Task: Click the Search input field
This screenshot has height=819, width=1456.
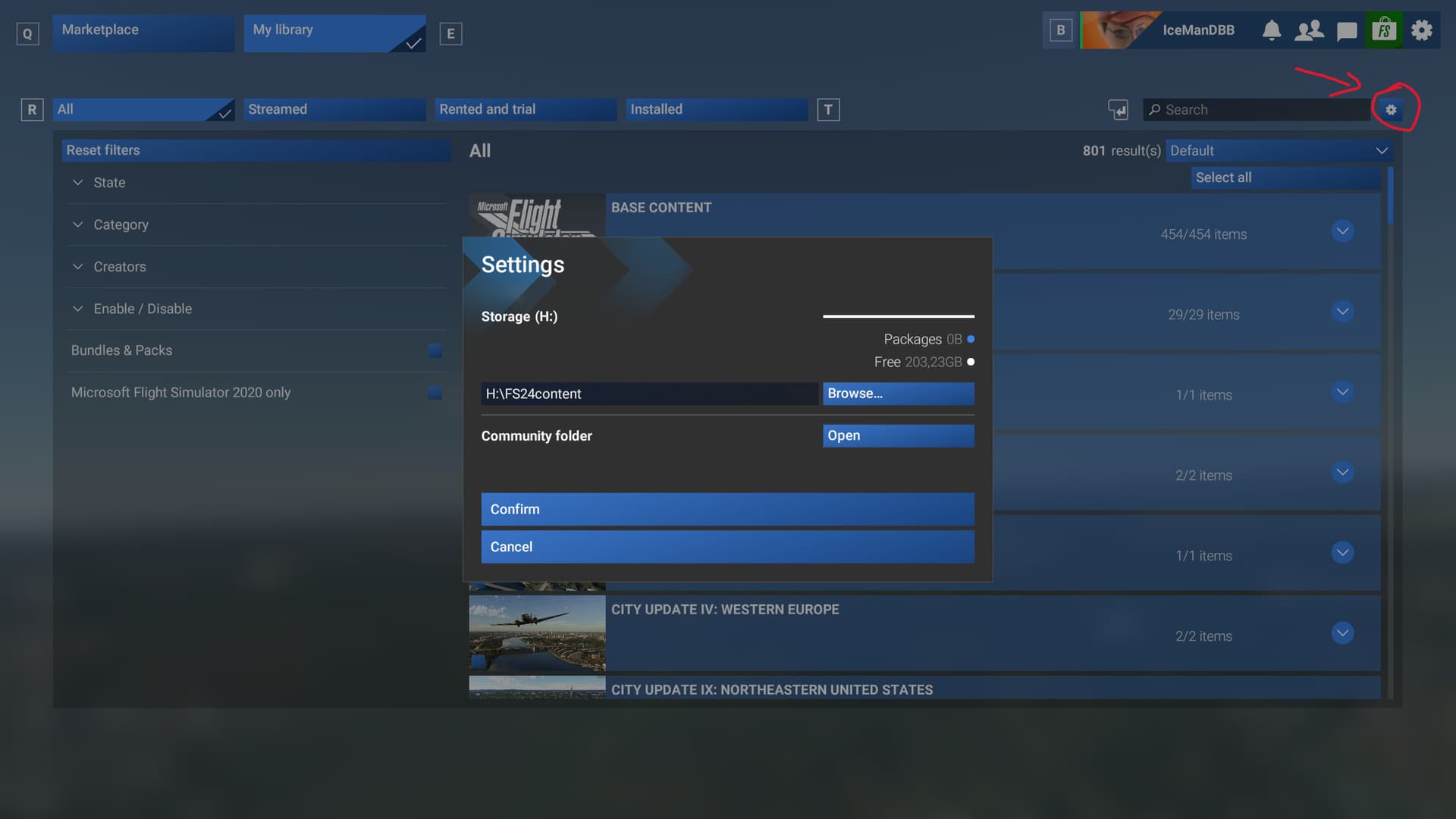Action: pos(1257,110)
